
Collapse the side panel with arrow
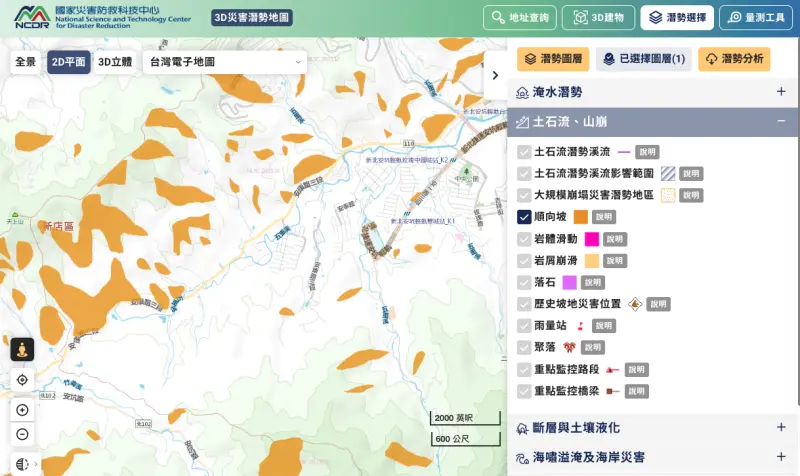[x=495, y=75]
